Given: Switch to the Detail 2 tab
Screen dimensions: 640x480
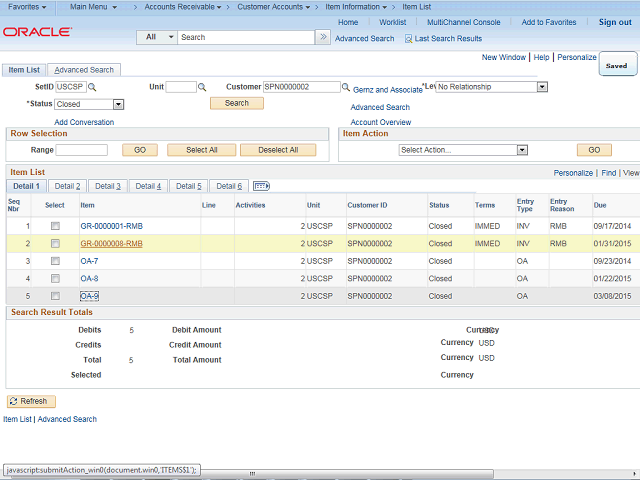Looking at the screenshot, I should [x=67, y=186].
